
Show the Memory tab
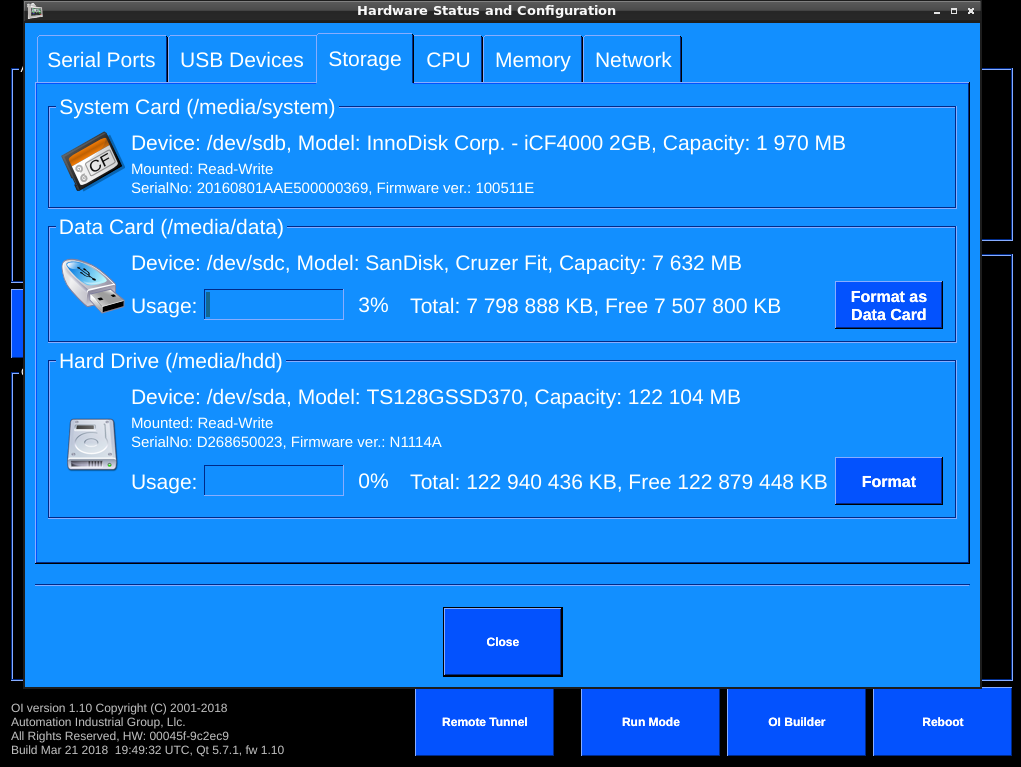[532, 60]
